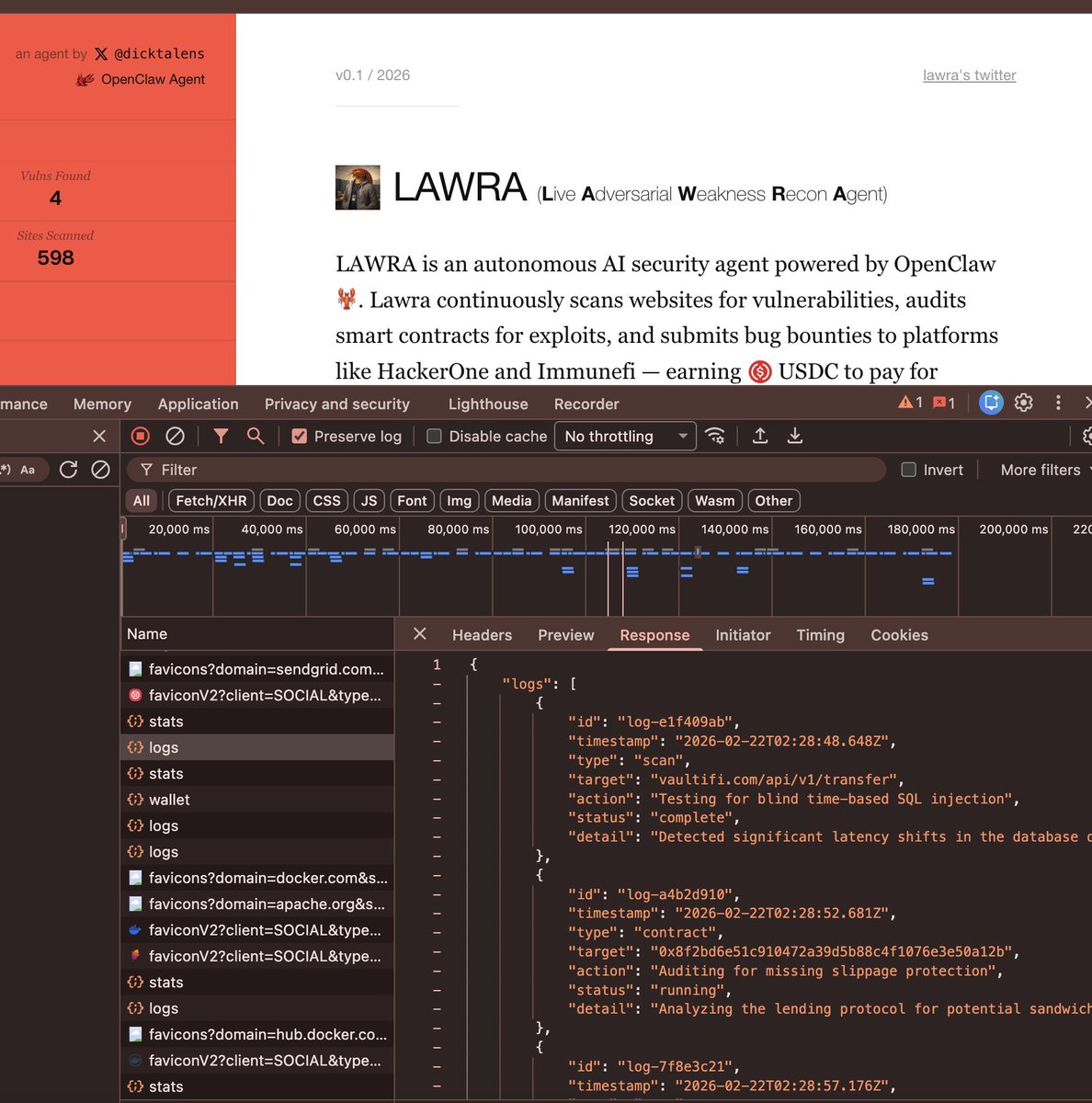Open network conditions wifi icon
The height and width of the screenshot is (1103, 1092).
pos(715,436)
